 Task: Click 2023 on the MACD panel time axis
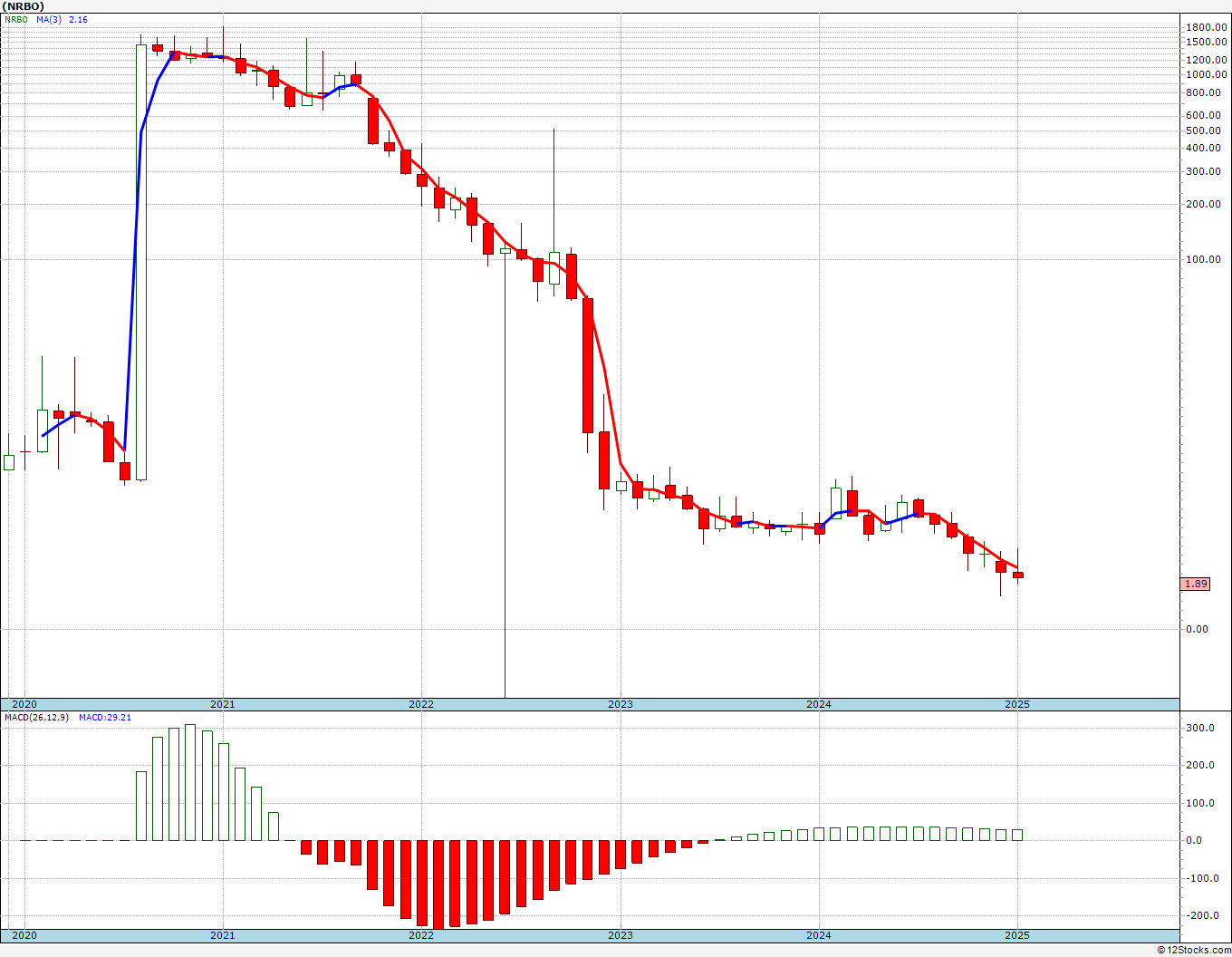click(621, 935)
